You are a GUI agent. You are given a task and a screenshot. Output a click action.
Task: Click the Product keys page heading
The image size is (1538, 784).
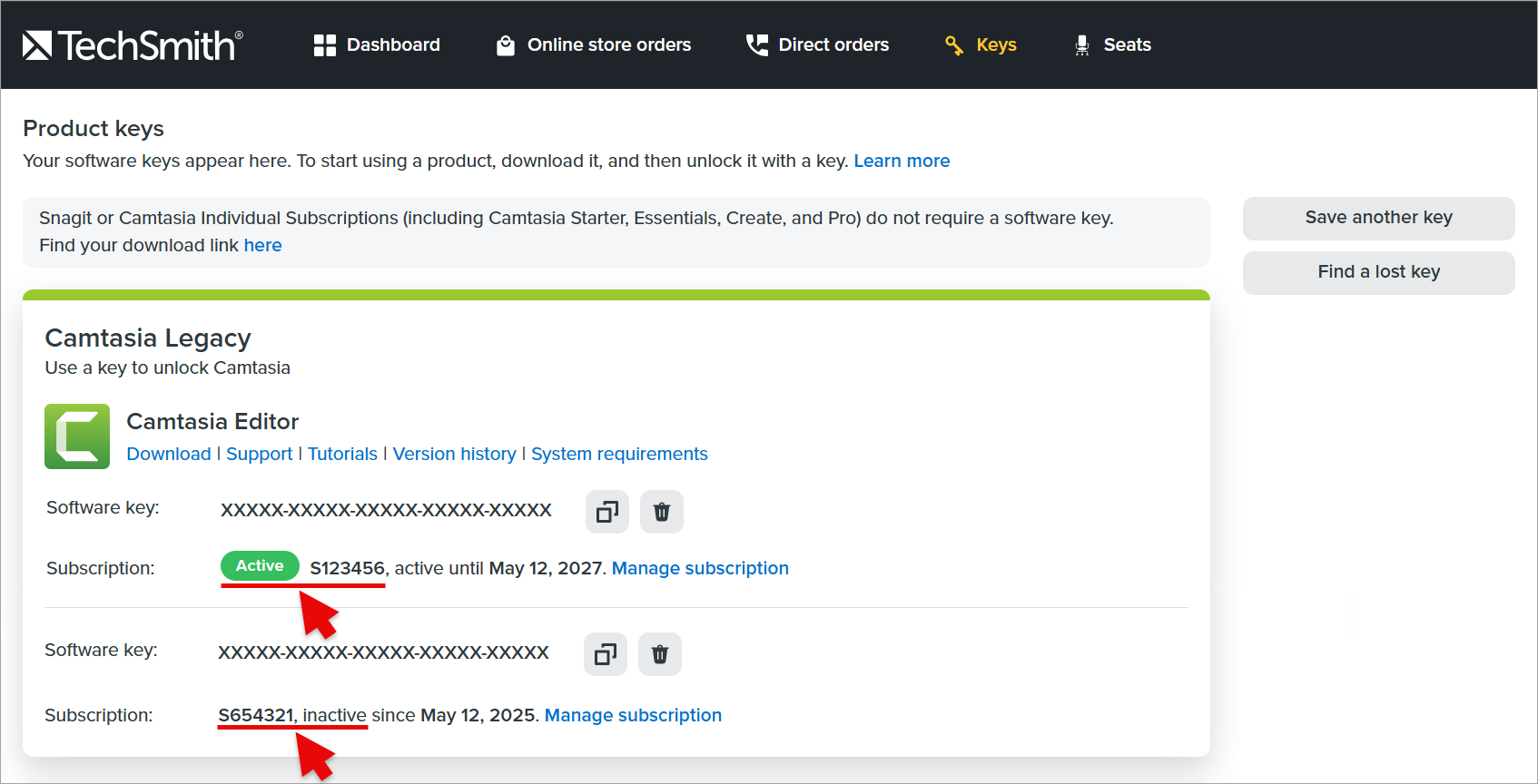click(x=94, y=129)
